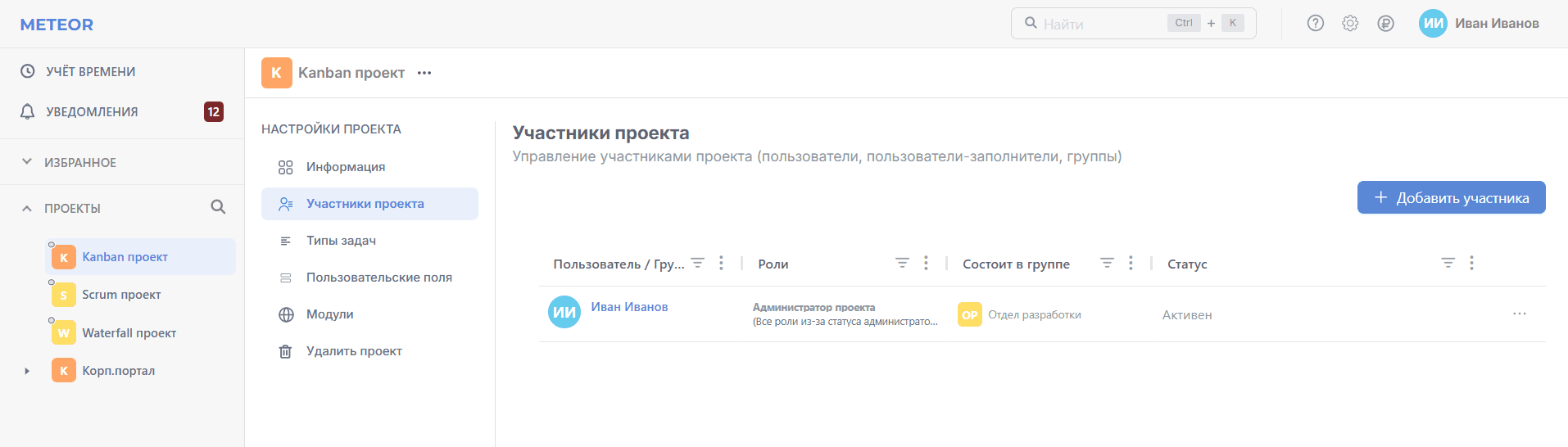The width and height of the screenshot is (1568, 447).
Task: Open the Статус column options menu
Action: click(x=1471, y=263)
